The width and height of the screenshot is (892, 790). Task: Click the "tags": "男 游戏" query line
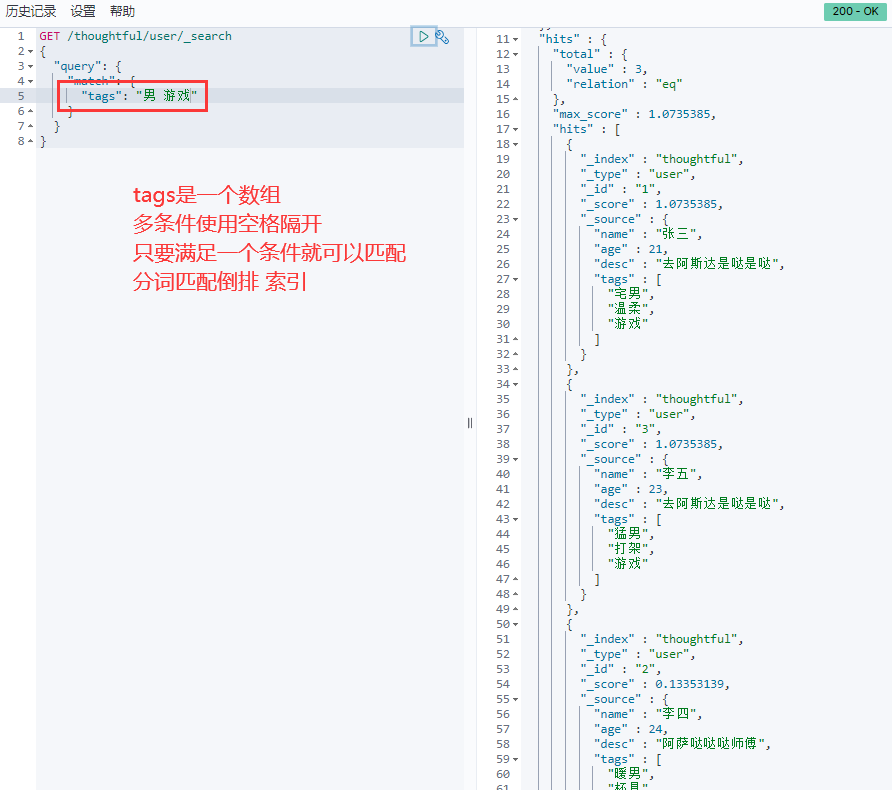[x=139, y=96]
